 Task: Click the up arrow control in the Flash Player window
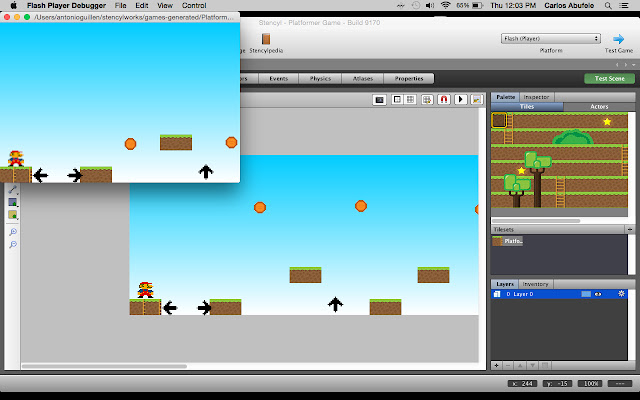coord(206,172)
